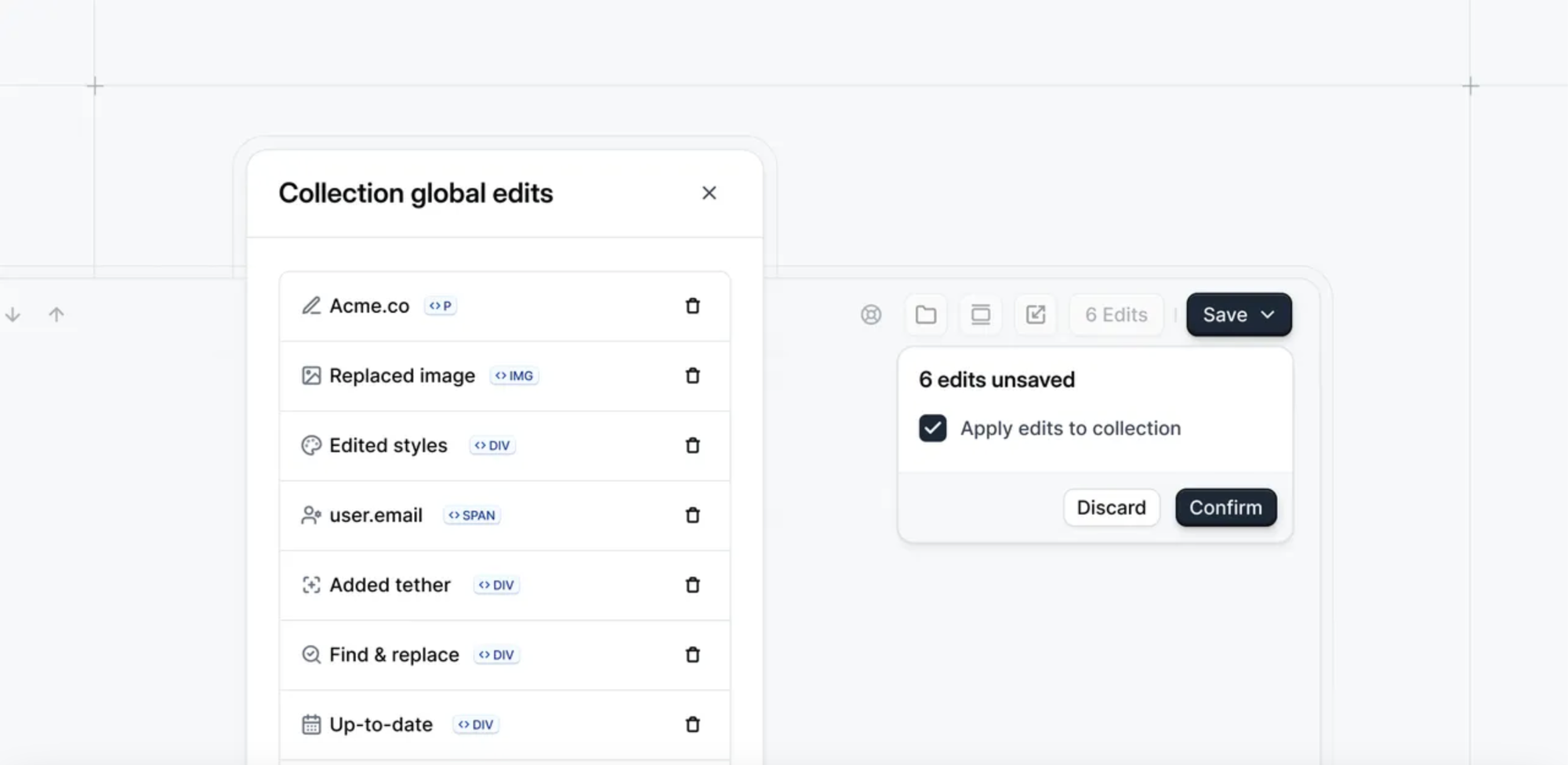This screenshot has width=1568, height=765.
Task: Delete the user.email edit
Action: point(692,515)
